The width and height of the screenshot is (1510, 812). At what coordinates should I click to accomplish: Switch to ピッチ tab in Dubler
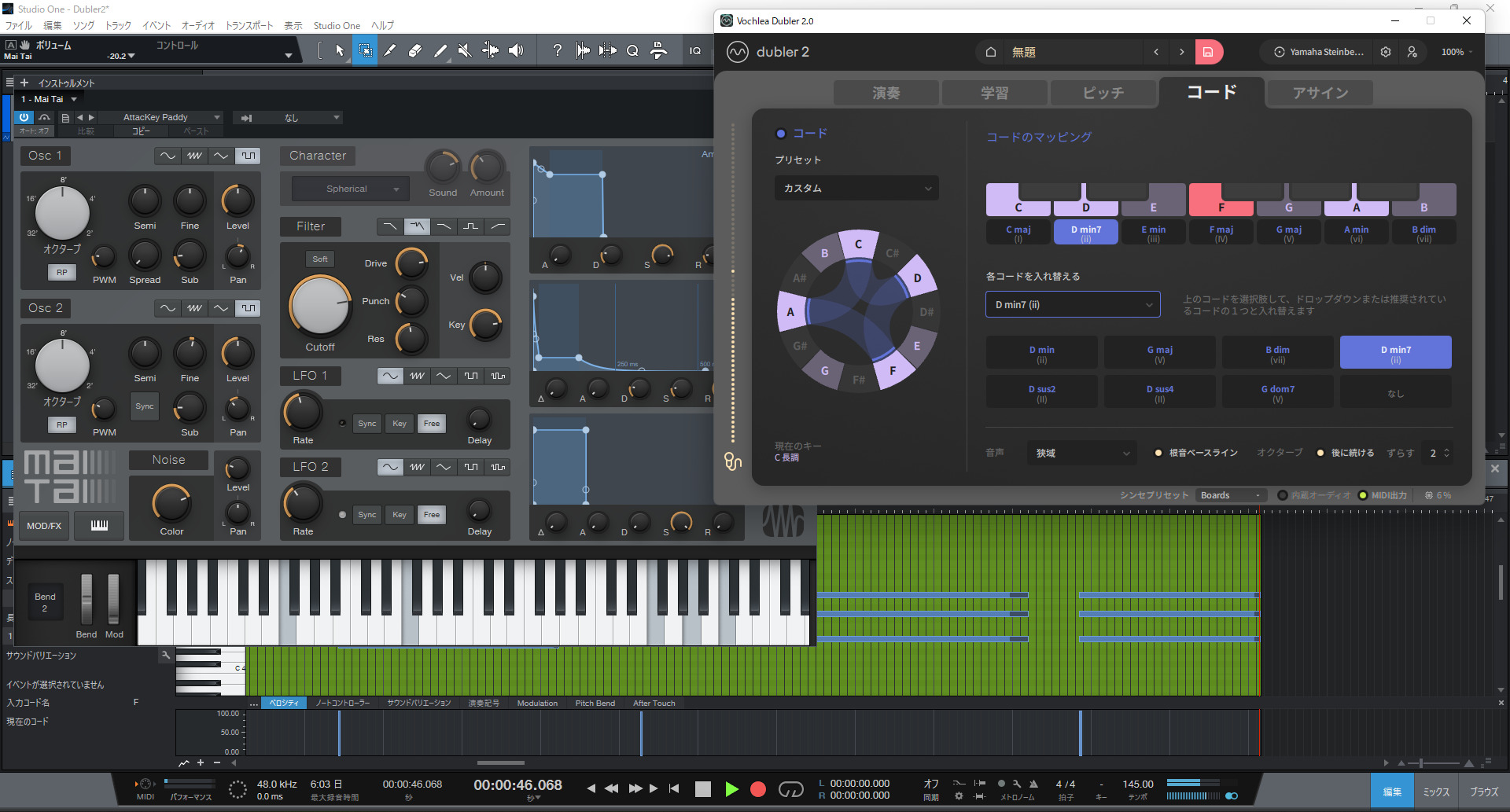click(1103, 93)
